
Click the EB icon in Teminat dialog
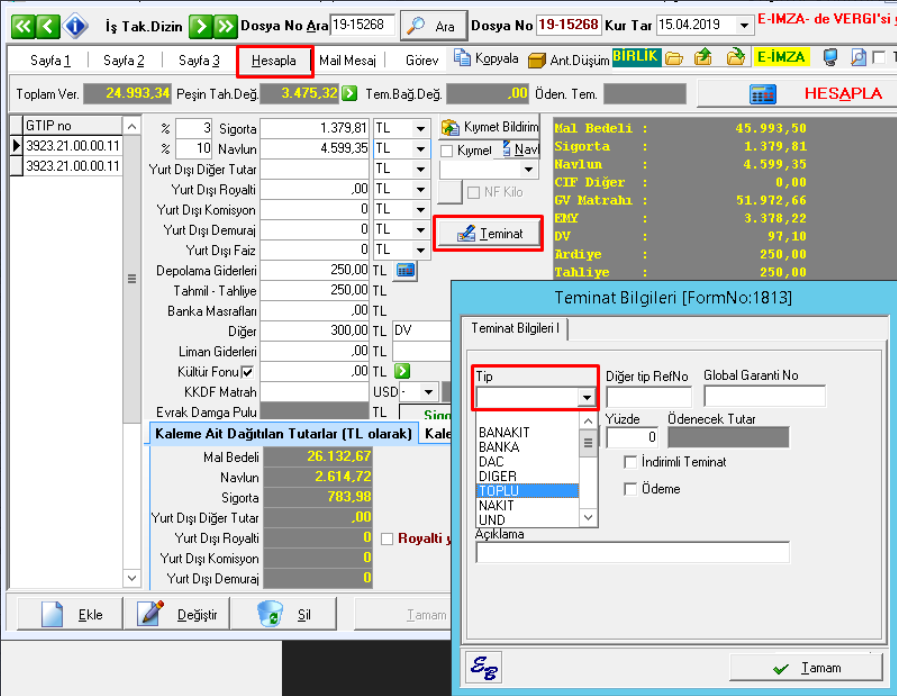pos(483,665)
